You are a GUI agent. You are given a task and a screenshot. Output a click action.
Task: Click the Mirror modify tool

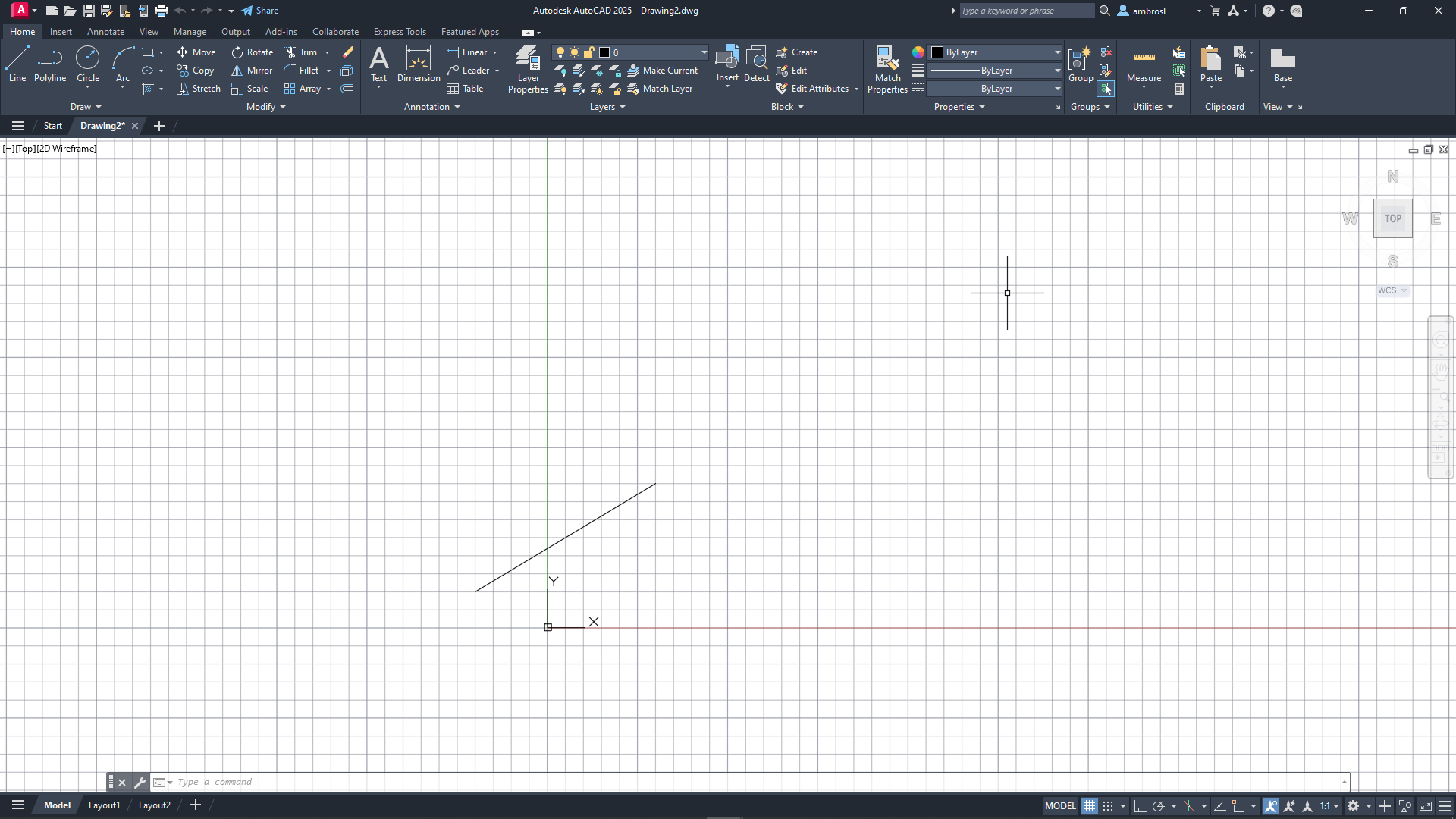pos(252,71)
